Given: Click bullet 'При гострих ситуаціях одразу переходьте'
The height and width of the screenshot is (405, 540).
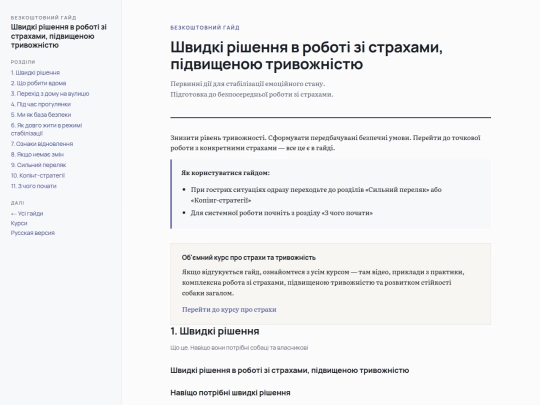Looking at the screenshot, I should click(316, 195).
